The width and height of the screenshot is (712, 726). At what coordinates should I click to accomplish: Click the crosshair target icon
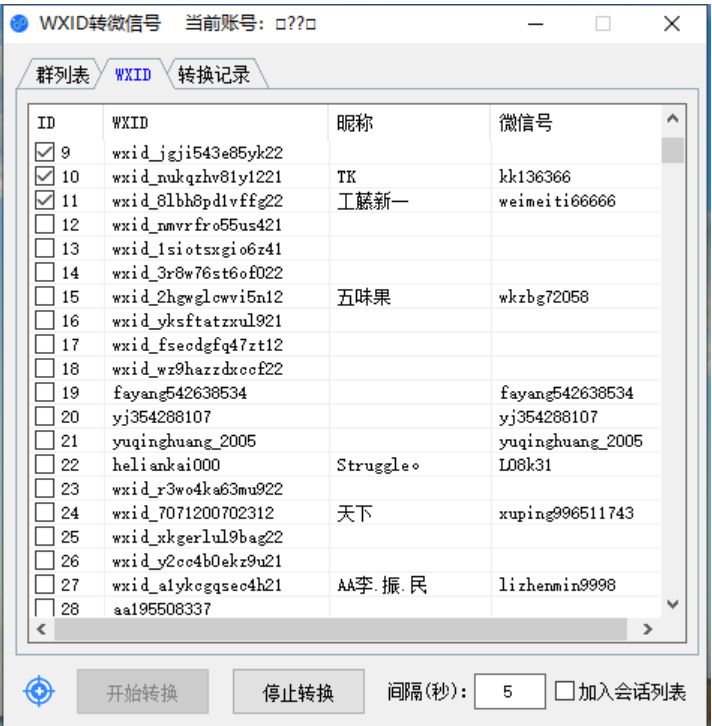[x=39, y=690]
